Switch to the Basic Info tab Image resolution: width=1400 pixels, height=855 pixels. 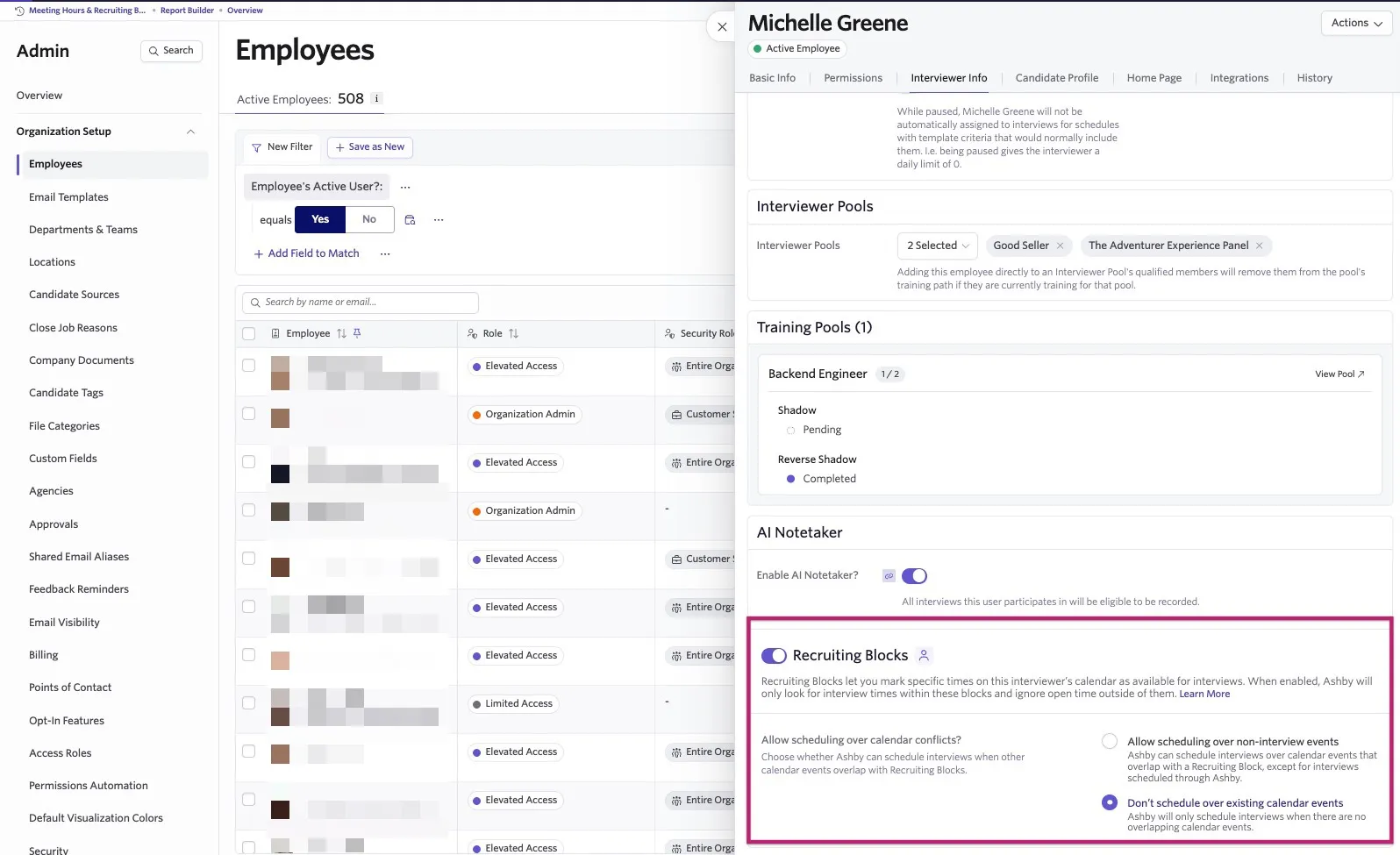[772, 78]
